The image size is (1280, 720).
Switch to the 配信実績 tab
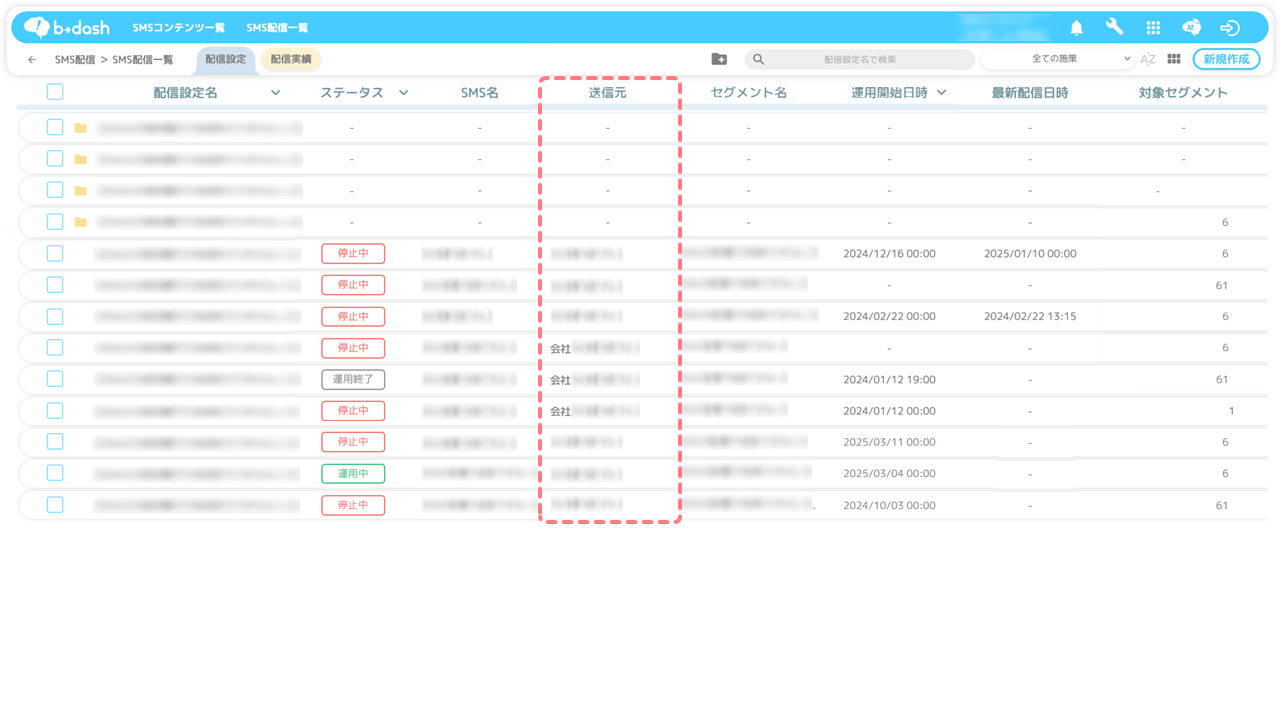click(291, 60)
